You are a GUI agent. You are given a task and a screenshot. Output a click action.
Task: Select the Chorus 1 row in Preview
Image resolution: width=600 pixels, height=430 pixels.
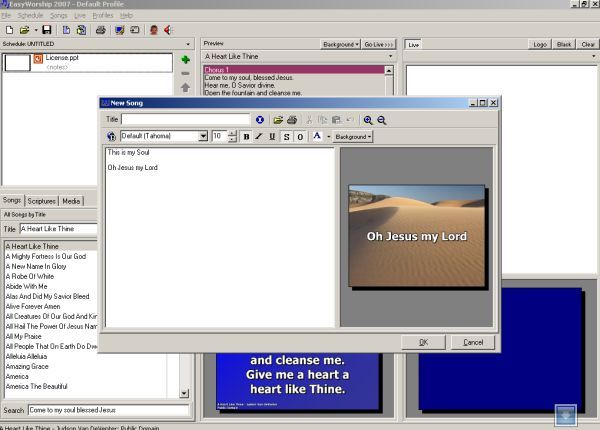(x=294, y=70)
